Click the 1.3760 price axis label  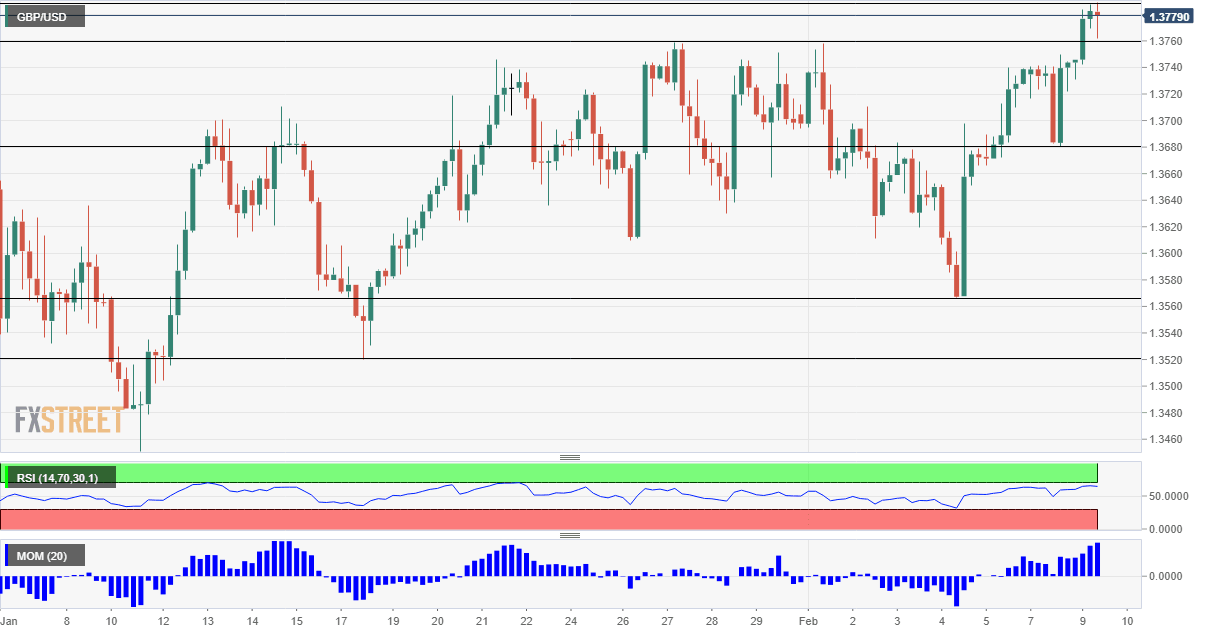pos(1166,42)
